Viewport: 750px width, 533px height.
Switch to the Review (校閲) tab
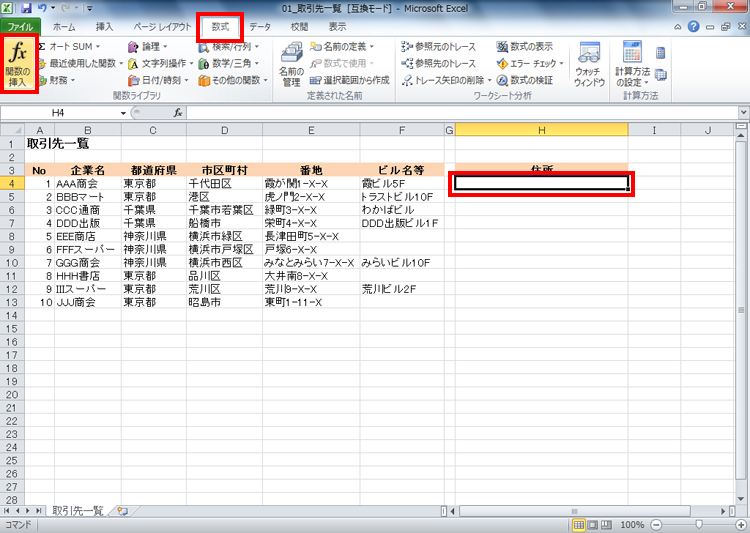(x=299, y=27)
